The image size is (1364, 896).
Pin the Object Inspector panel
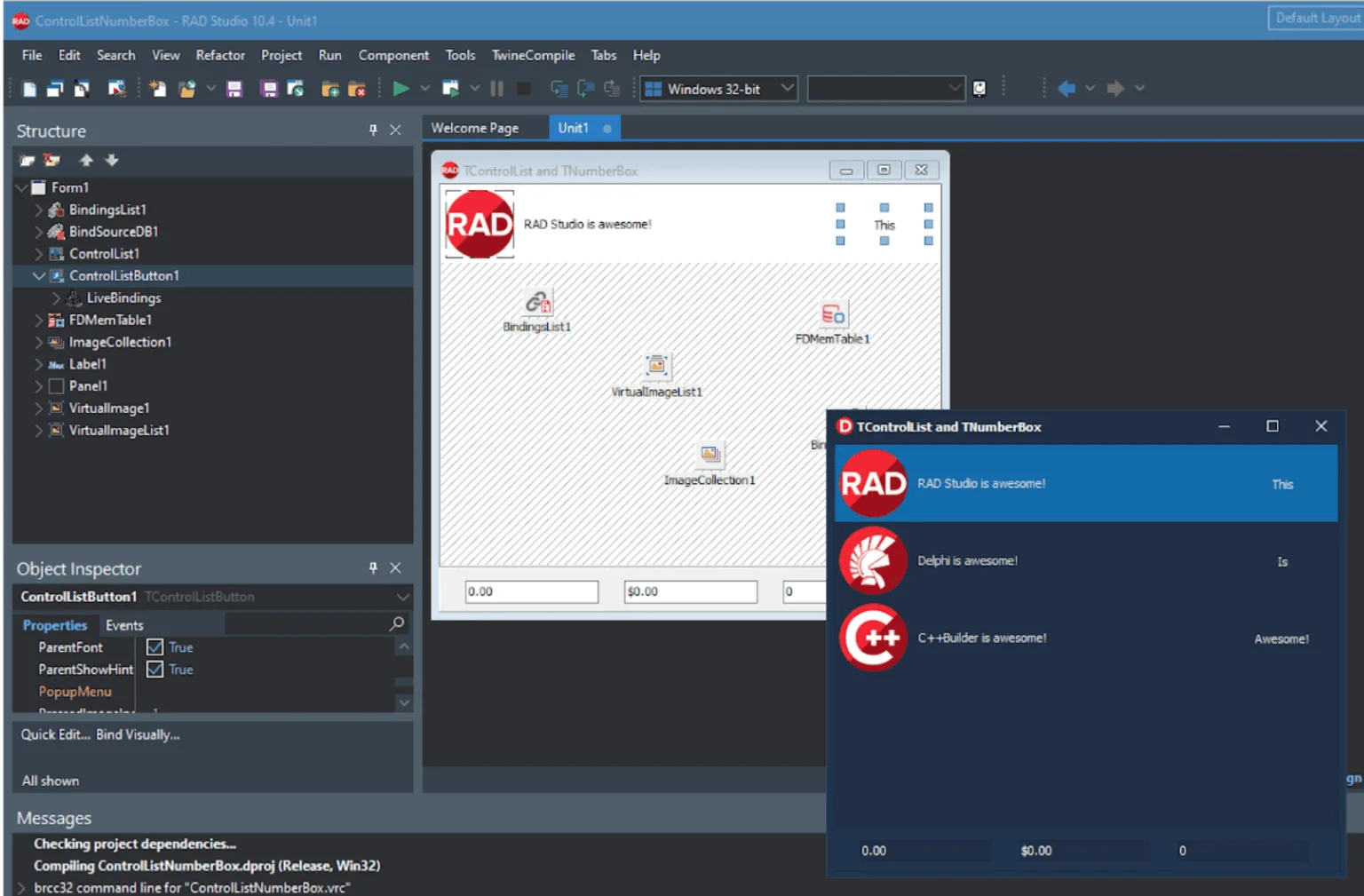[x=373, y=567]
